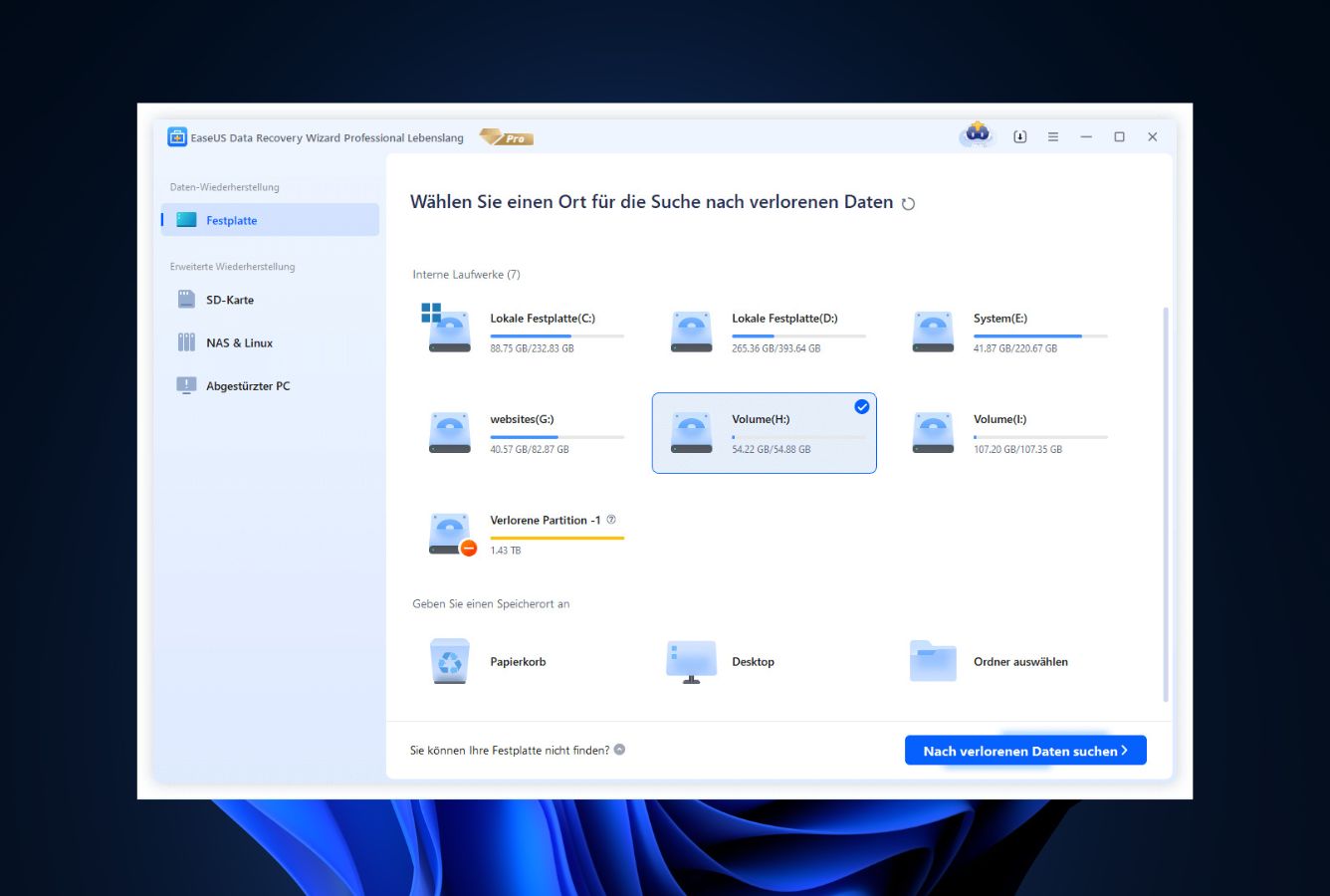Click the '41.87 GB/220.67 GB' size text
The height and width of the screenshot is (896, 1330).
tap(1015, 348)
